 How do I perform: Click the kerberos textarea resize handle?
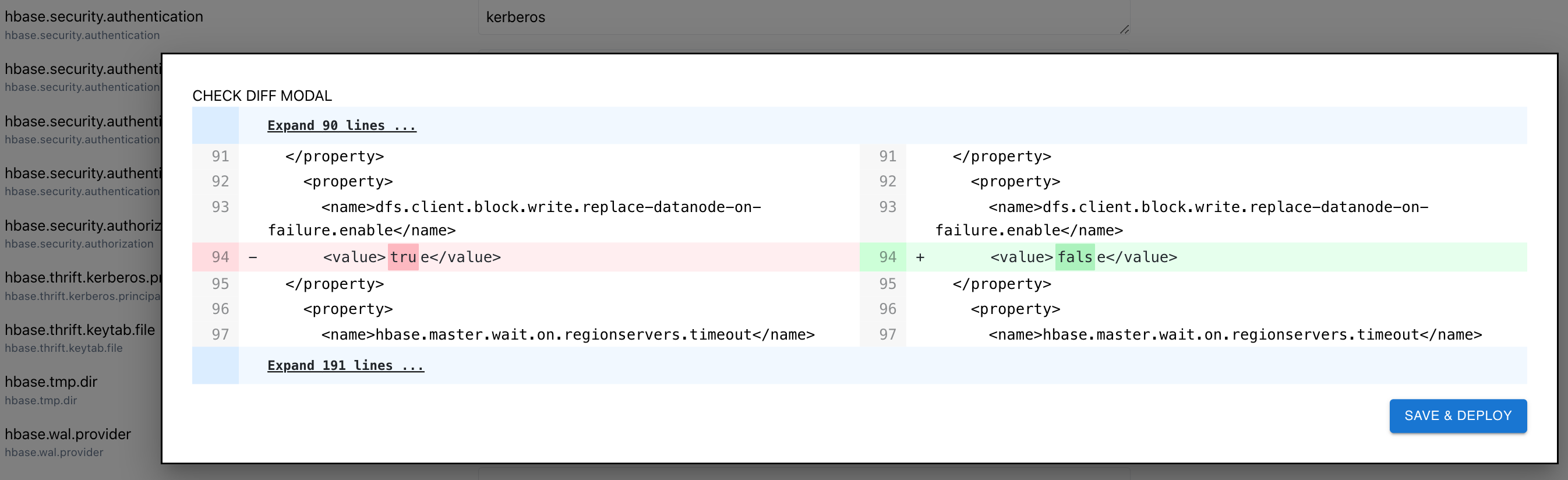click(1124, 29)
